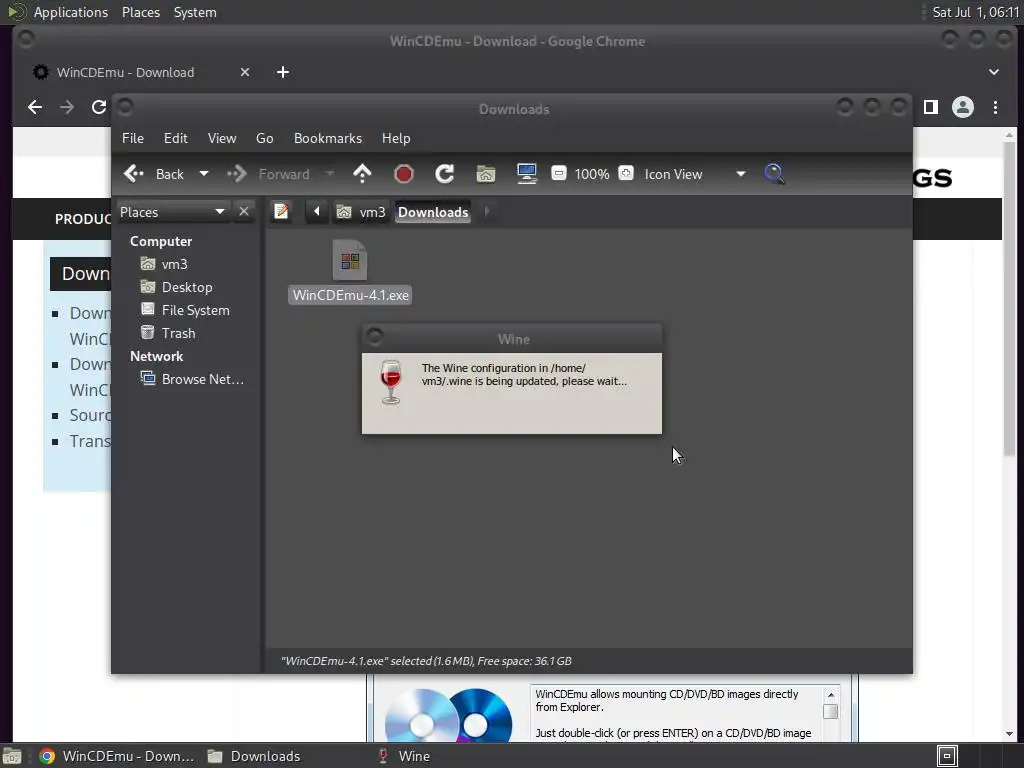Open the Applications menu in top panel

click(x=71, y=12)
